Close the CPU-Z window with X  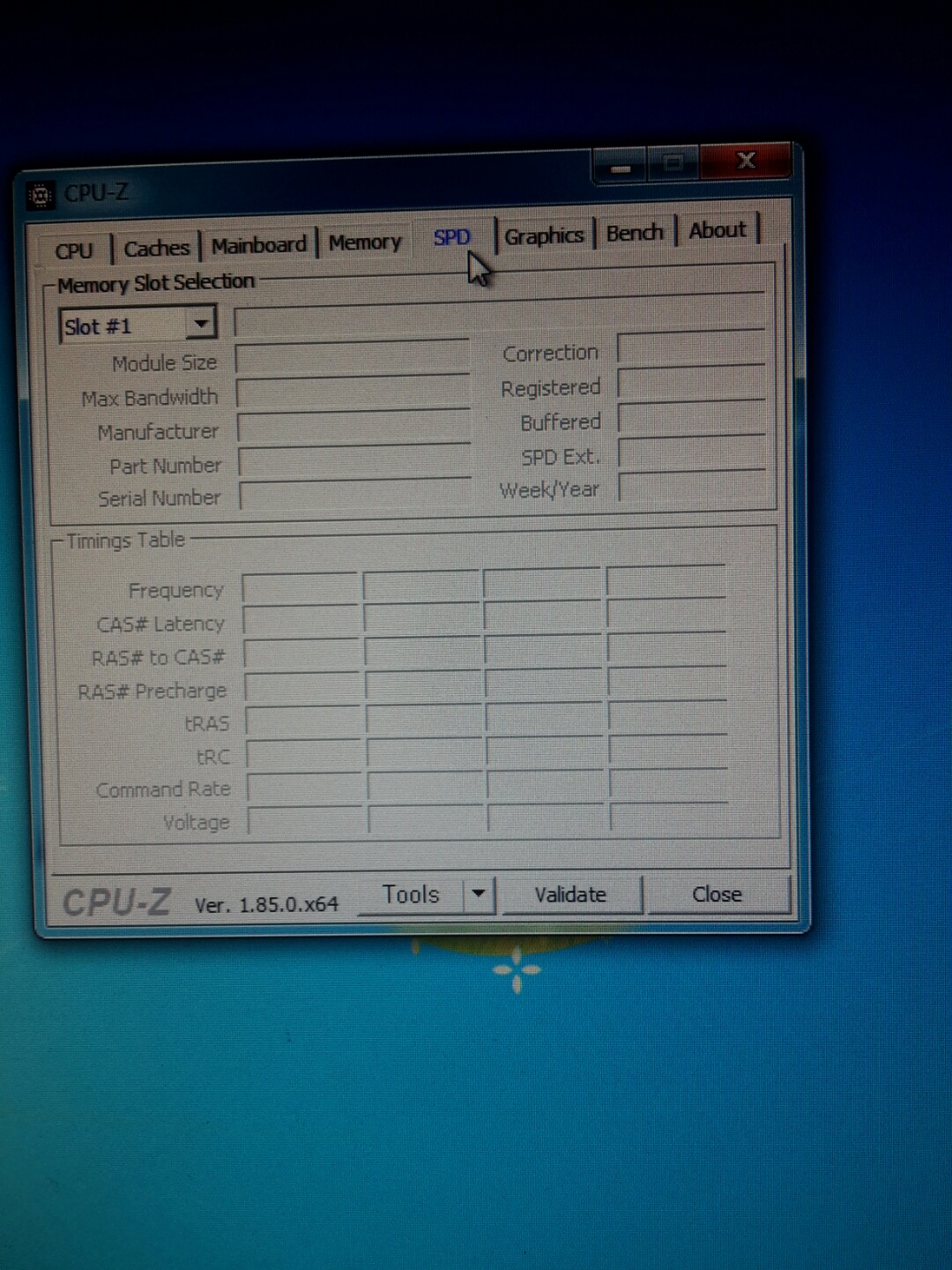pyautogui.click(x=746, y=161)
